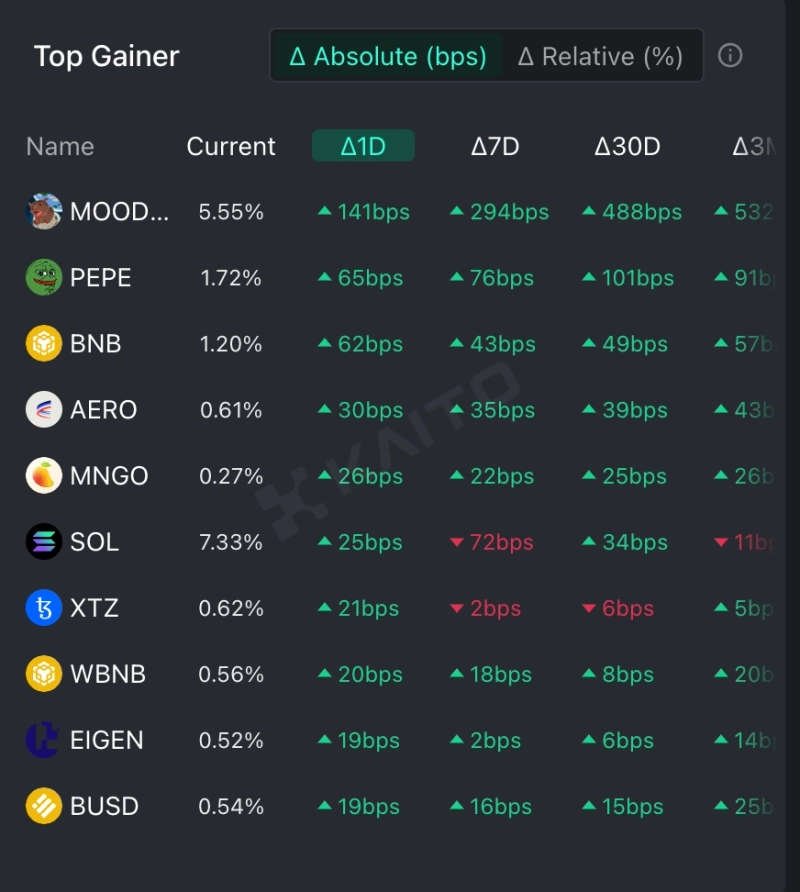Switch to Δ Relative (%) view
This screenshot has height=892, width=800.
point(600,56)
